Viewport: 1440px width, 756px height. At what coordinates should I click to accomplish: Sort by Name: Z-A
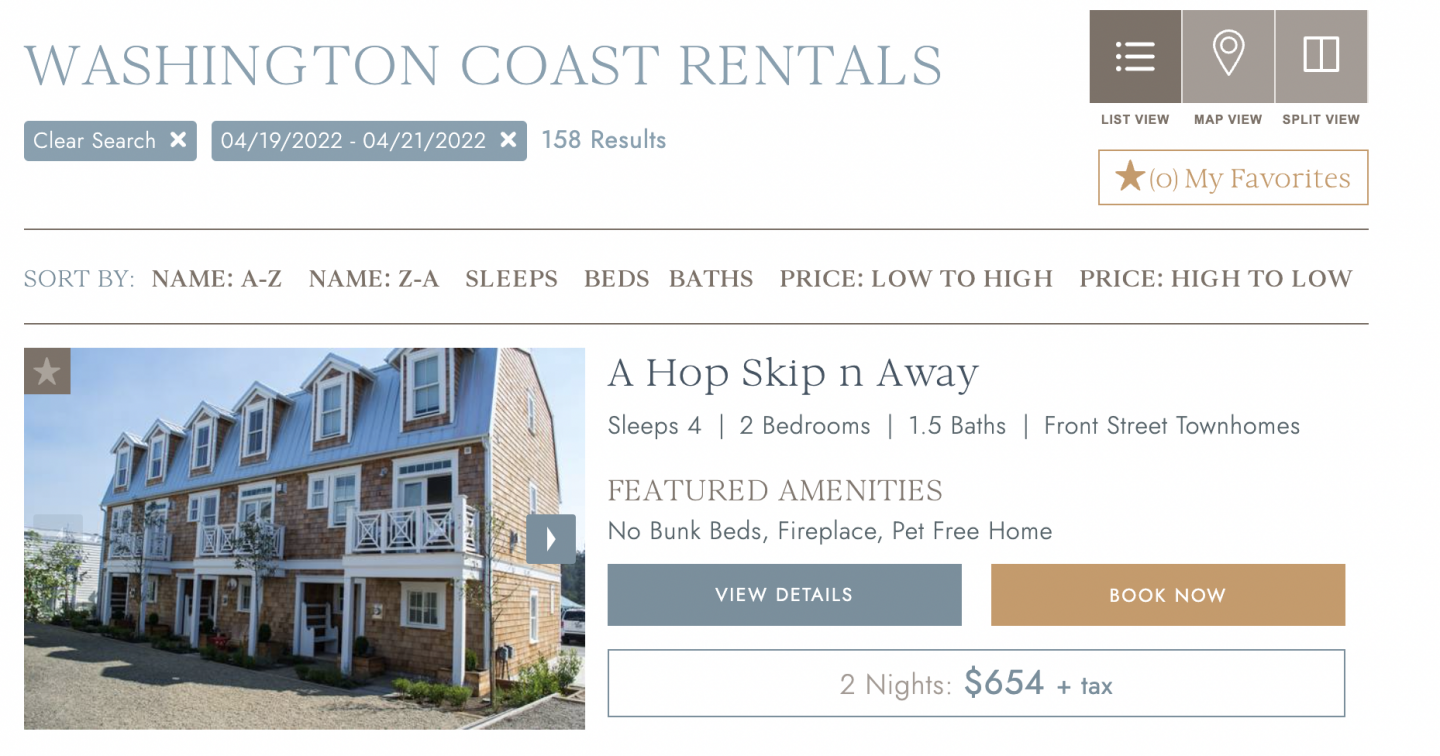(374, 279)
